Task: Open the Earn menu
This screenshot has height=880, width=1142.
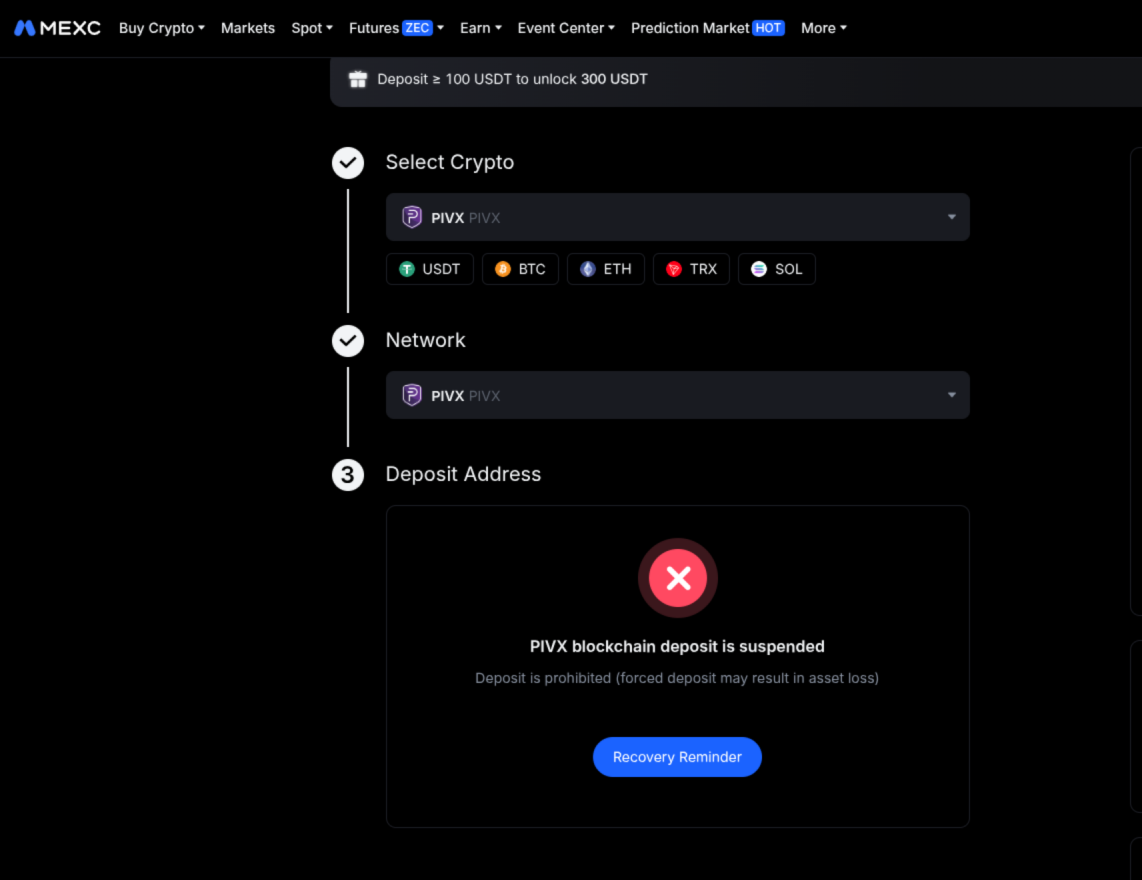Action: (x=481, y=28)
